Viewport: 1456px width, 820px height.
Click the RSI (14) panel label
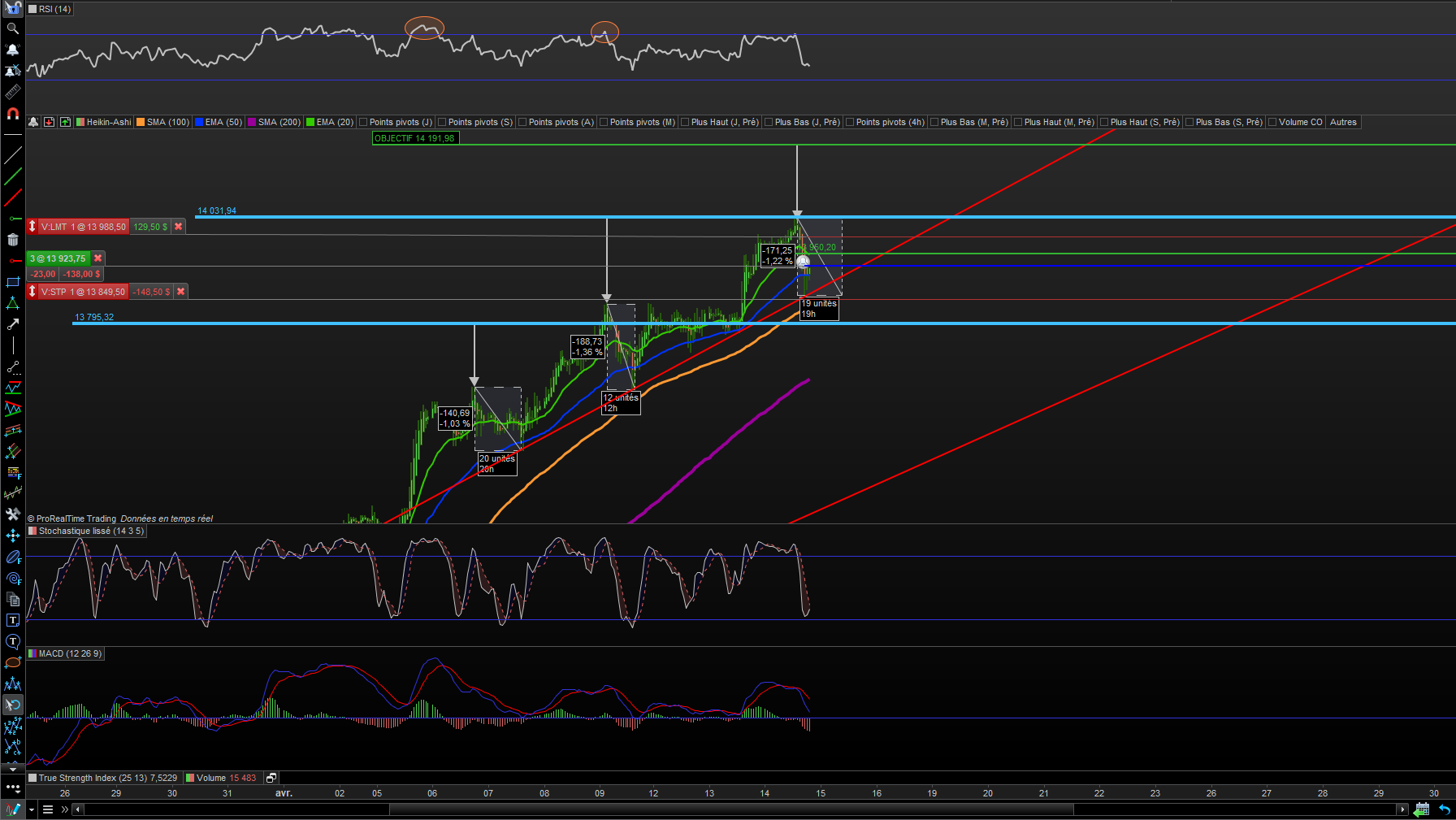pos(50,9)
